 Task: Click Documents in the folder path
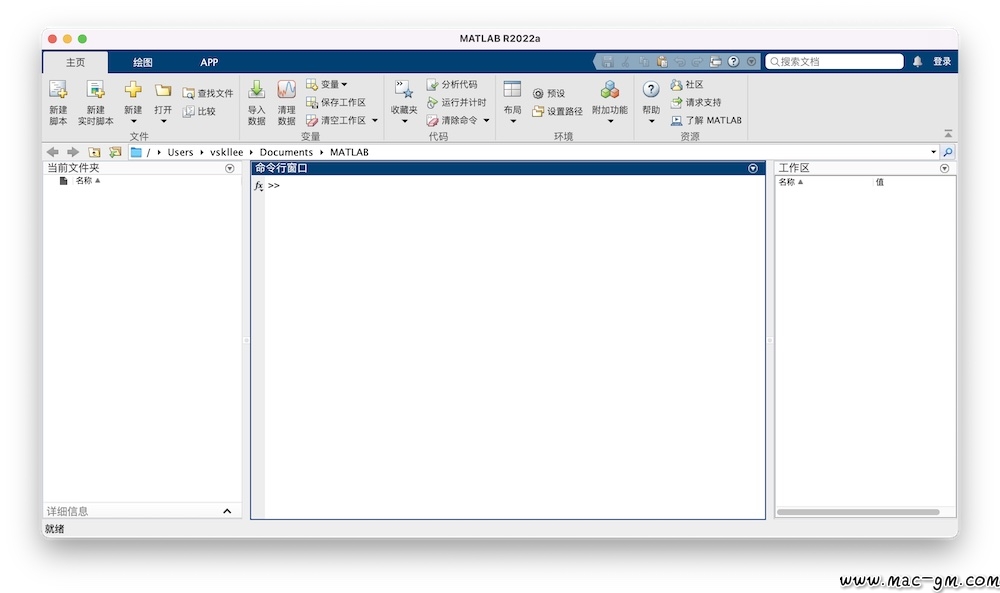[286, 152]
